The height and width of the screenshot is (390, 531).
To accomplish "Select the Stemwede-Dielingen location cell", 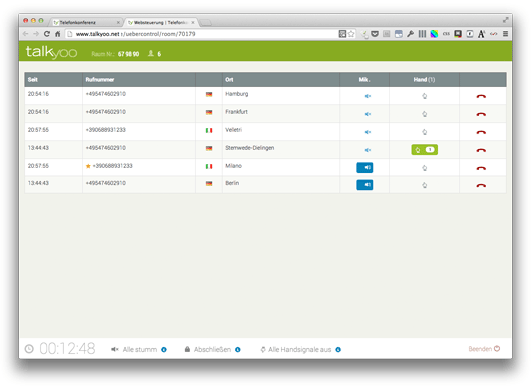I will [281, 150].
